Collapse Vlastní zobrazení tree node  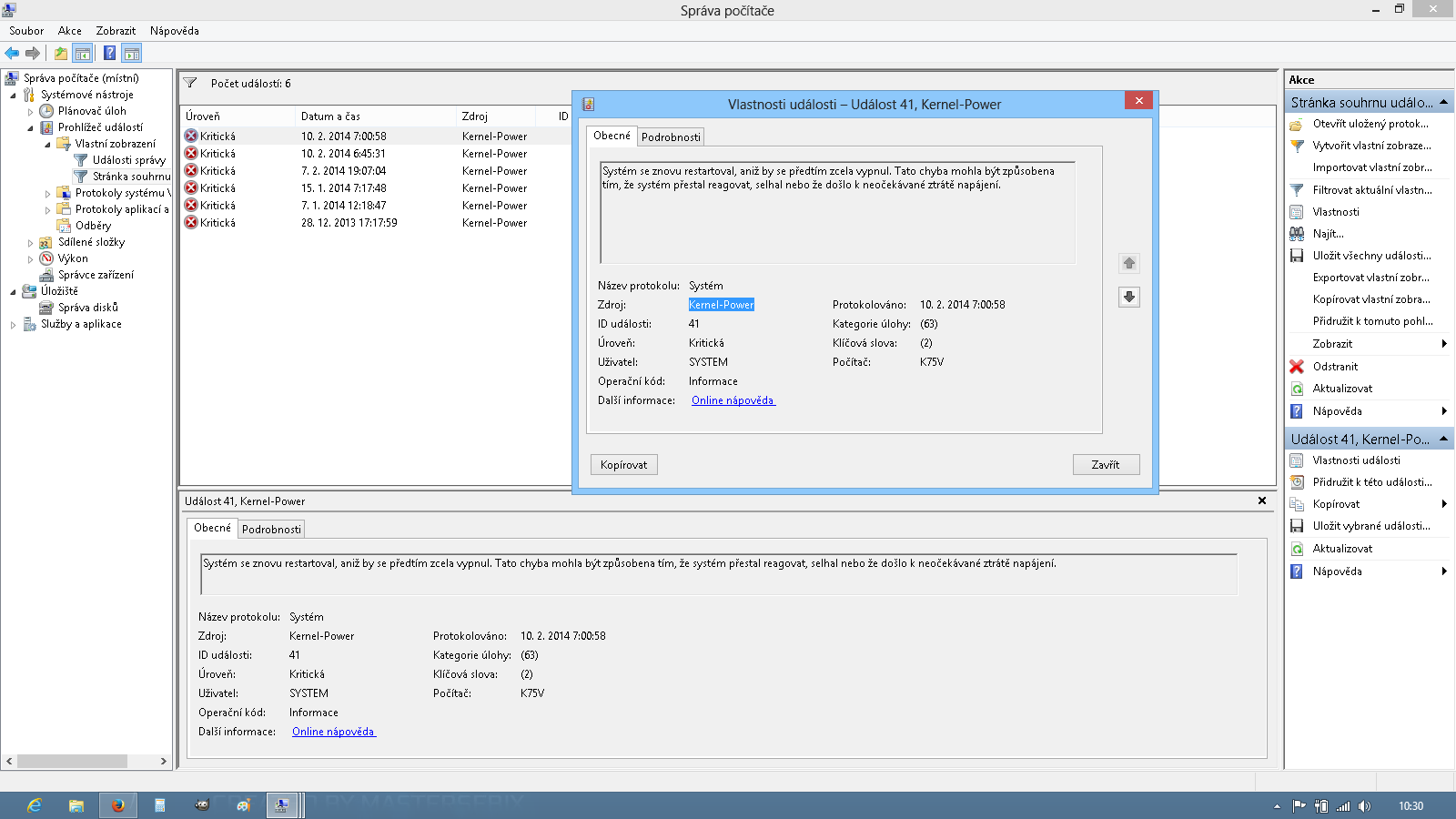[x=47, y=145]
